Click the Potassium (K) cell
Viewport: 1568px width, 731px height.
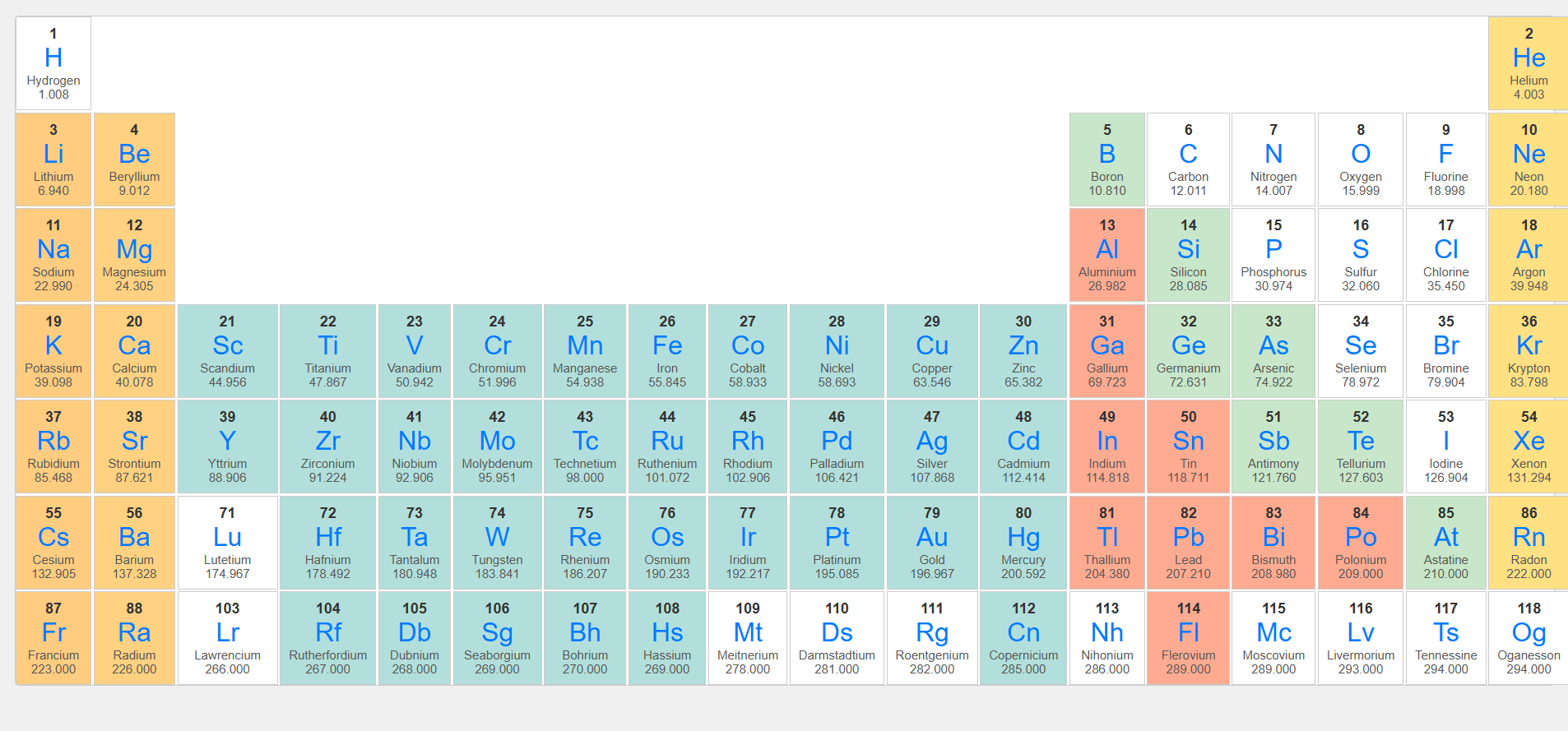pos(53,351)
